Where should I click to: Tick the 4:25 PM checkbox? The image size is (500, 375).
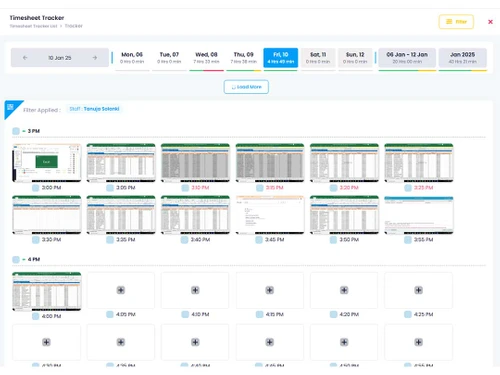pyautogui.click(x=408, y=314)
